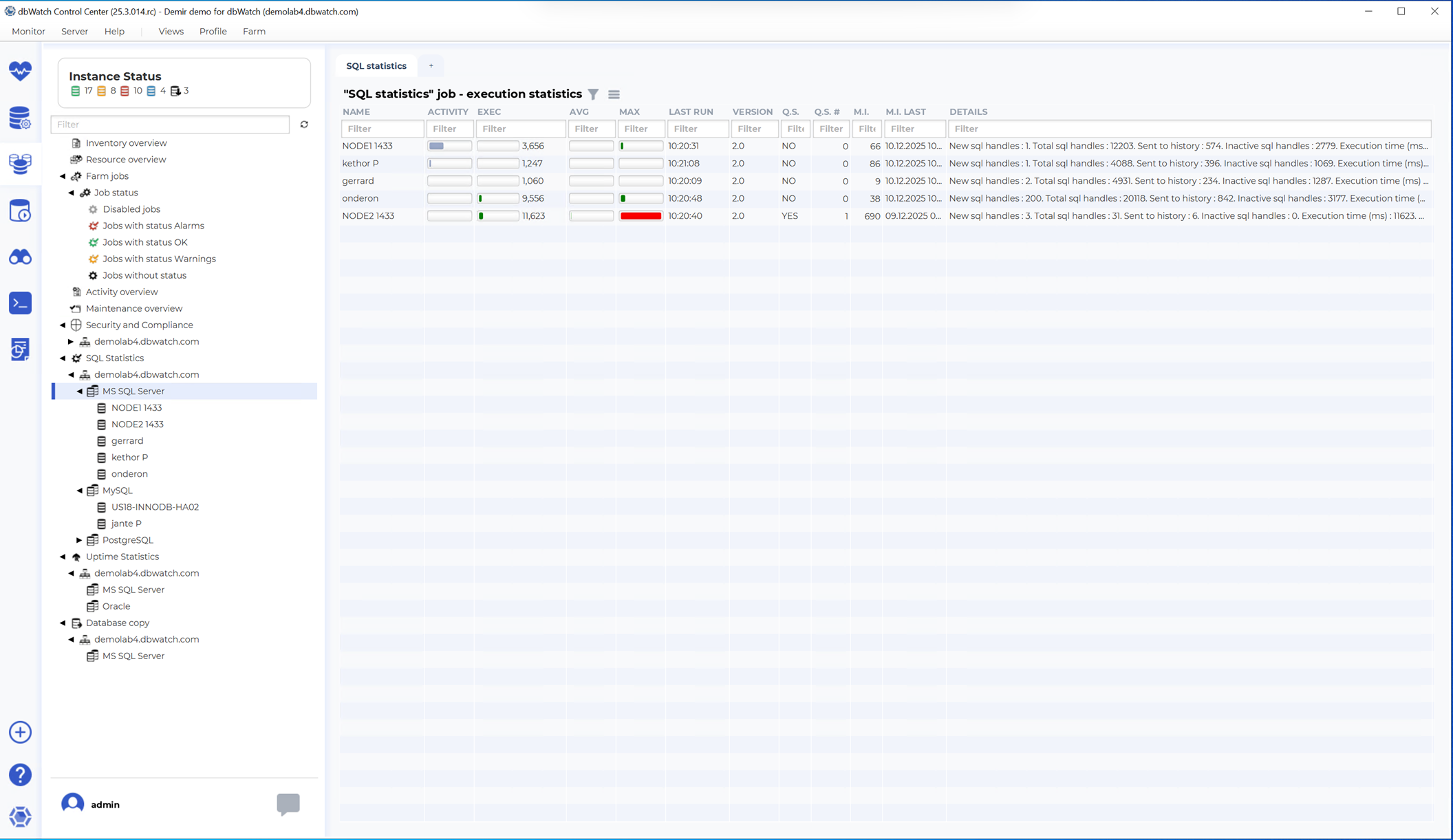Click the NODE2 1433 table row name
The image size is (1453, 840).
368,216
